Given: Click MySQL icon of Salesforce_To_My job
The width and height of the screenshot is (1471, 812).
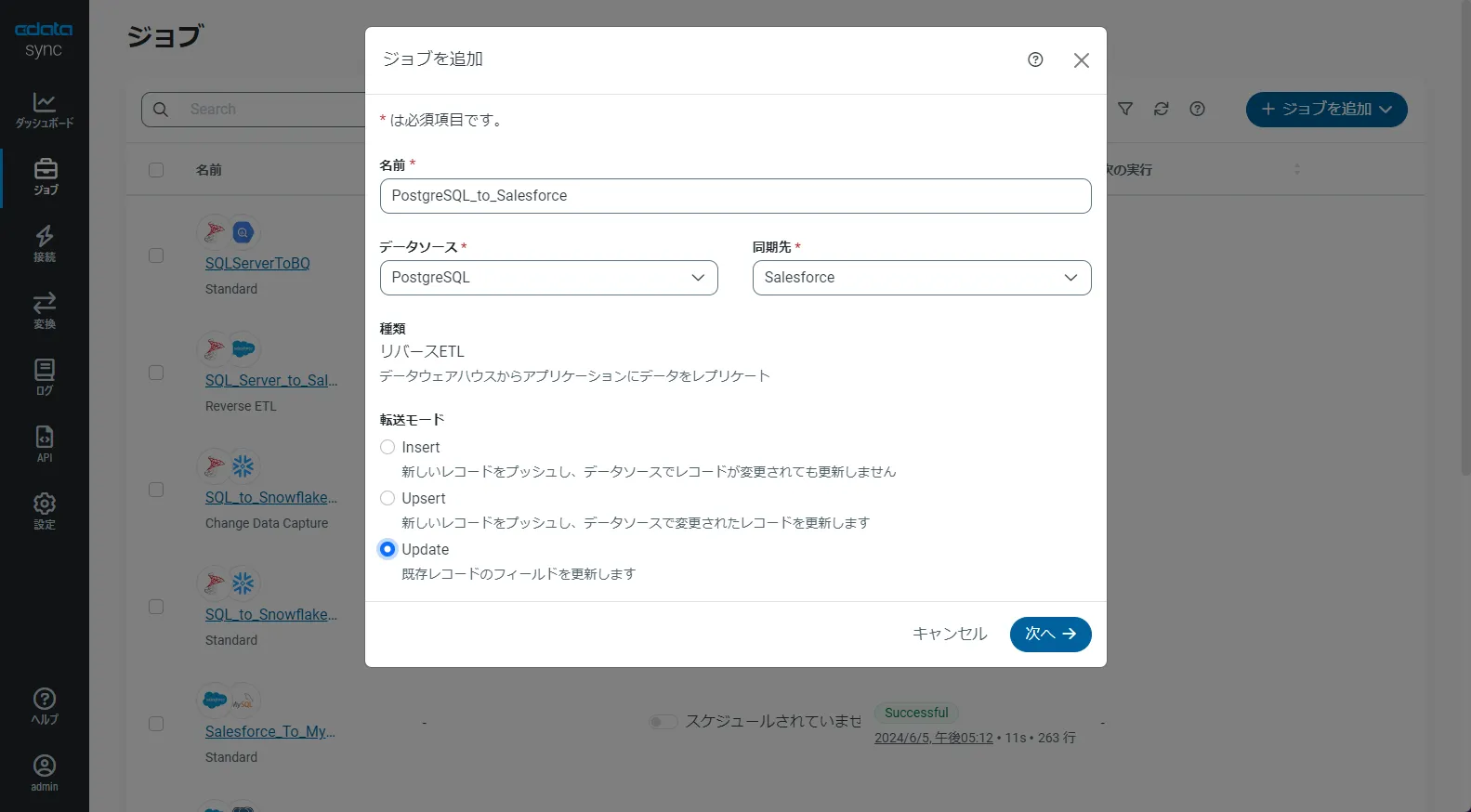Looking at the screenshot, I should click(x=243, y=700).
